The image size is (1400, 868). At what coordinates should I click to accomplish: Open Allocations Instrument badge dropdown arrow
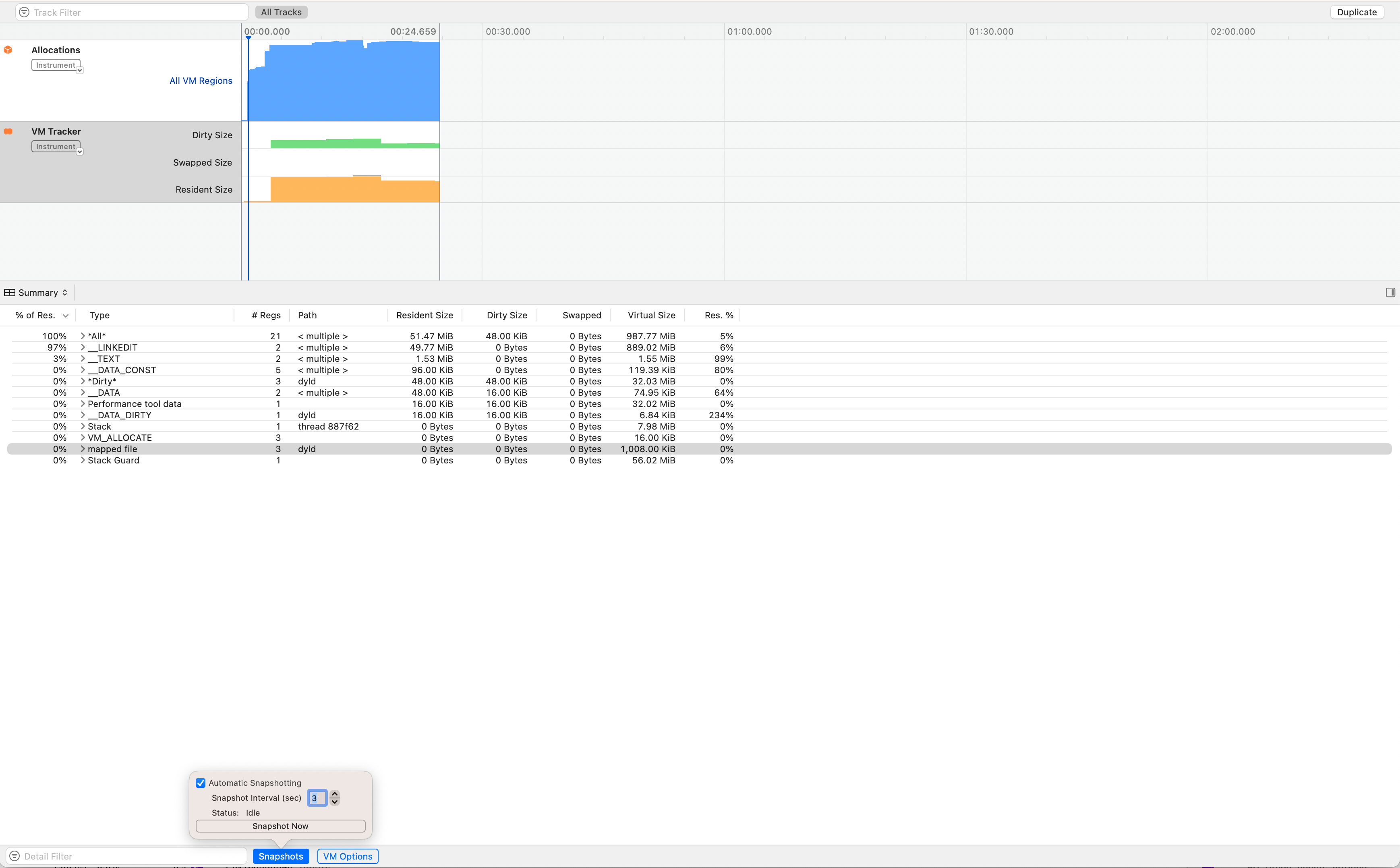(80, 71)
